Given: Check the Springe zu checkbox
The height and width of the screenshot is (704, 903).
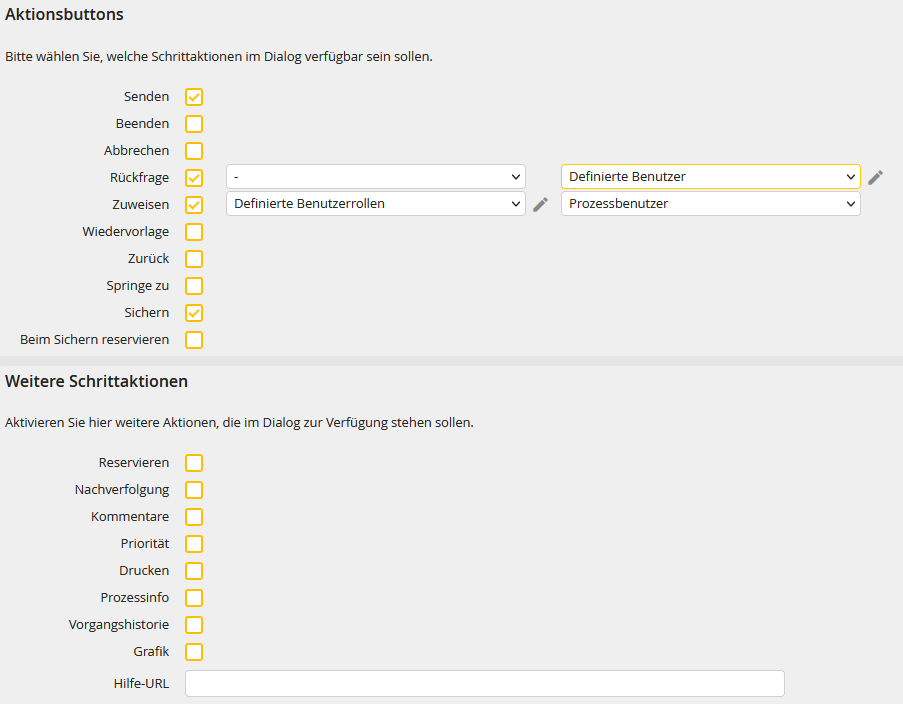Looking at the screenshot, I should 194,286.
